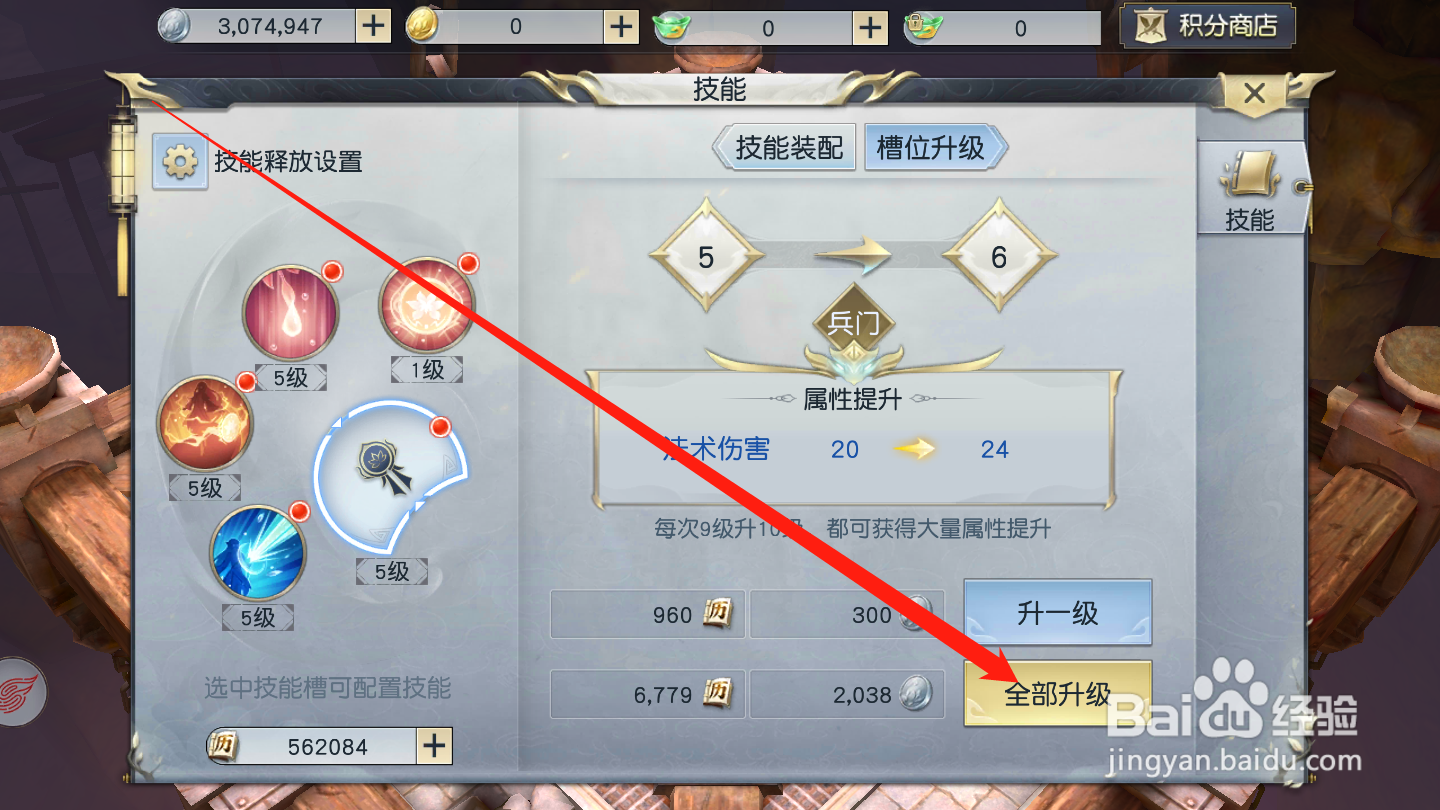Add experience points next to 562084
This screenshot has width=1440, height=810.
point(434,746)
